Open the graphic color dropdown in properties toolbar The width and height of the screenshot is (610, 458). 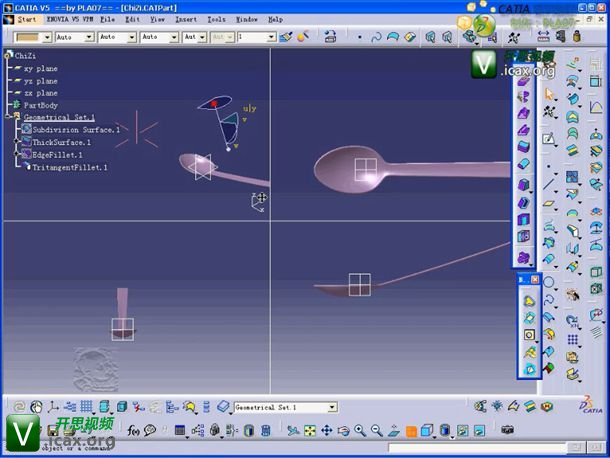[45, 37]
